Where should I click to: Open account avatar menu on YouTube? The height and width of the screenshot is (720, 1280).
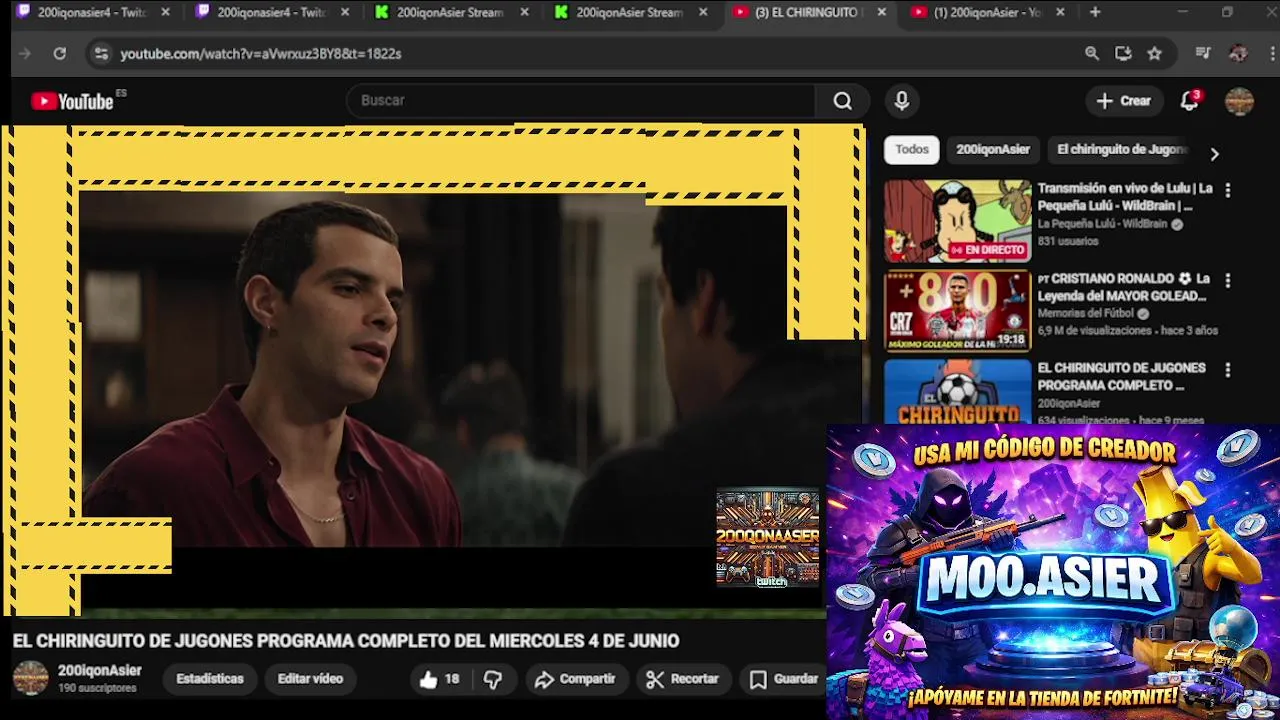point(1239,101)
